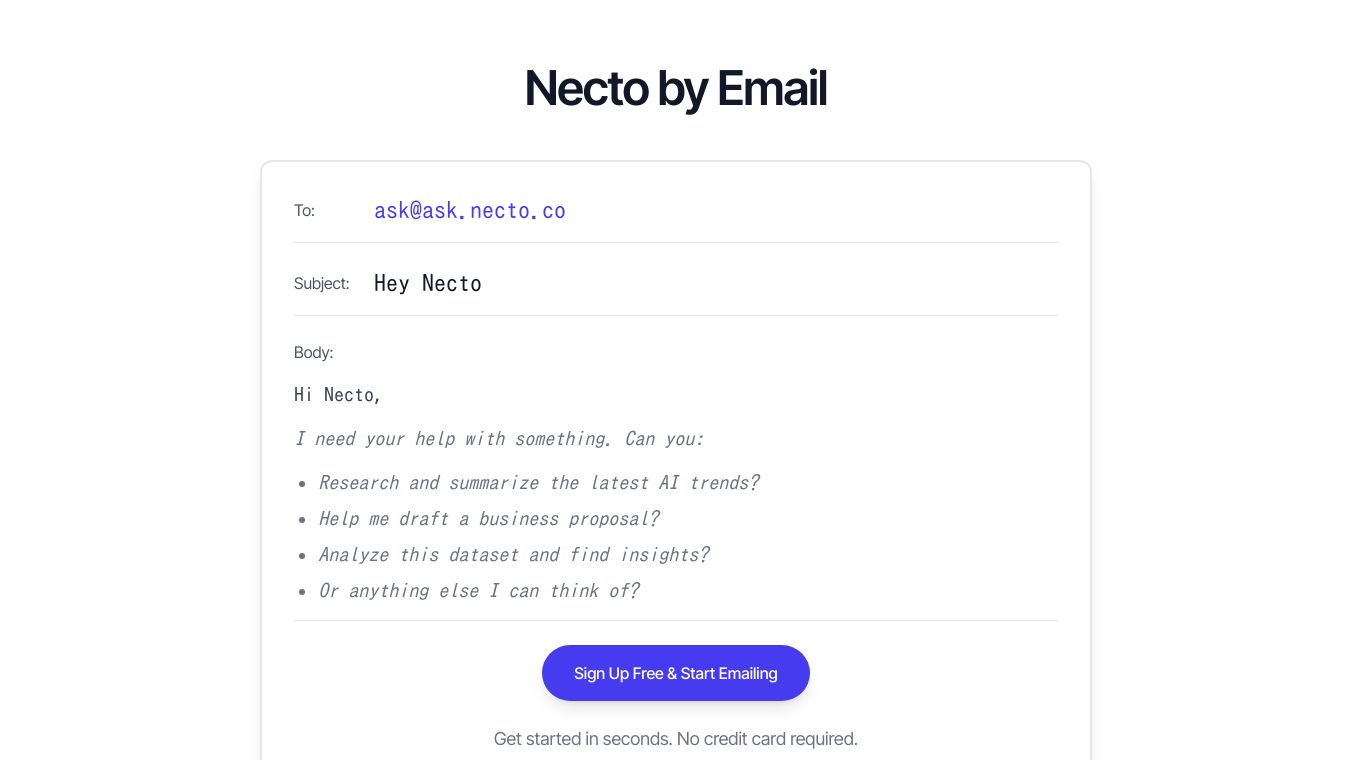Click the bullet dot before Analyze this dataset
This screenshot has width=1352, height=760.
click(302, 556)
